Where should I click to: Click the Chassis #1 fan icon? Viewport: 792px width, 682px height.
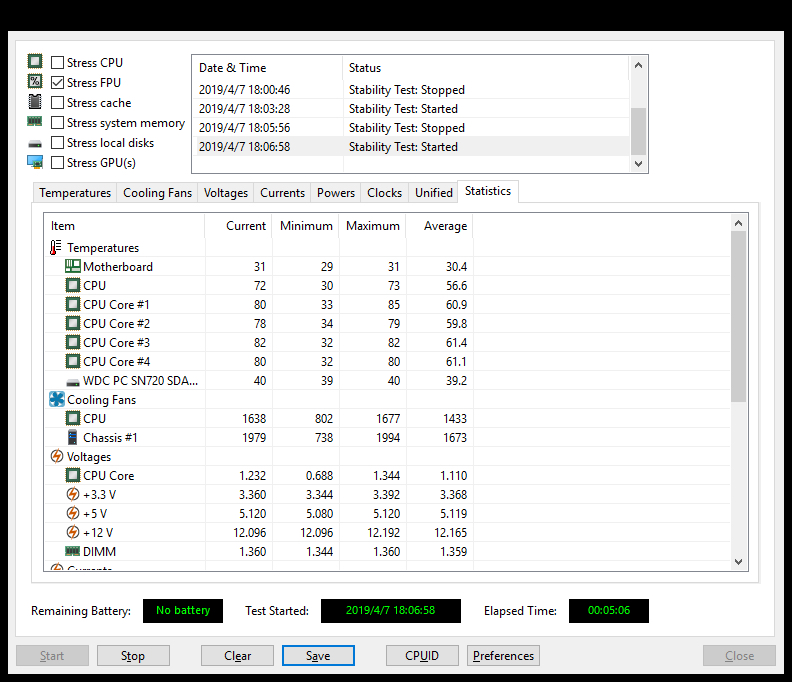pyautogui.click(x=73, y=438)
